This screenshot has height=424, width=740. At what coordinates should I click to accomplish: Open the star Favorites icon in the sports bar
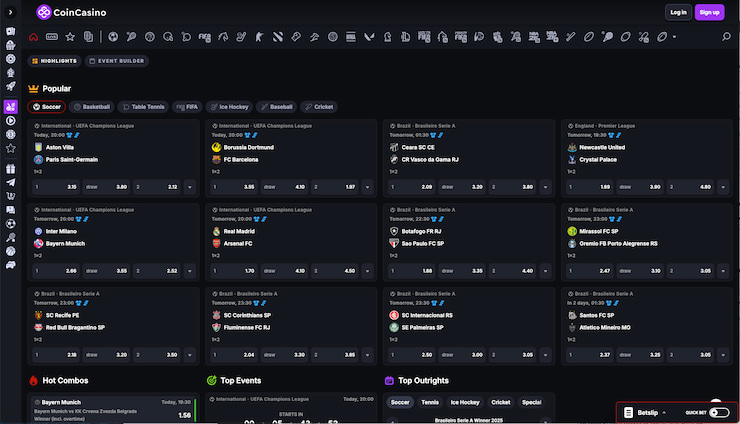[x=70, y=37]
